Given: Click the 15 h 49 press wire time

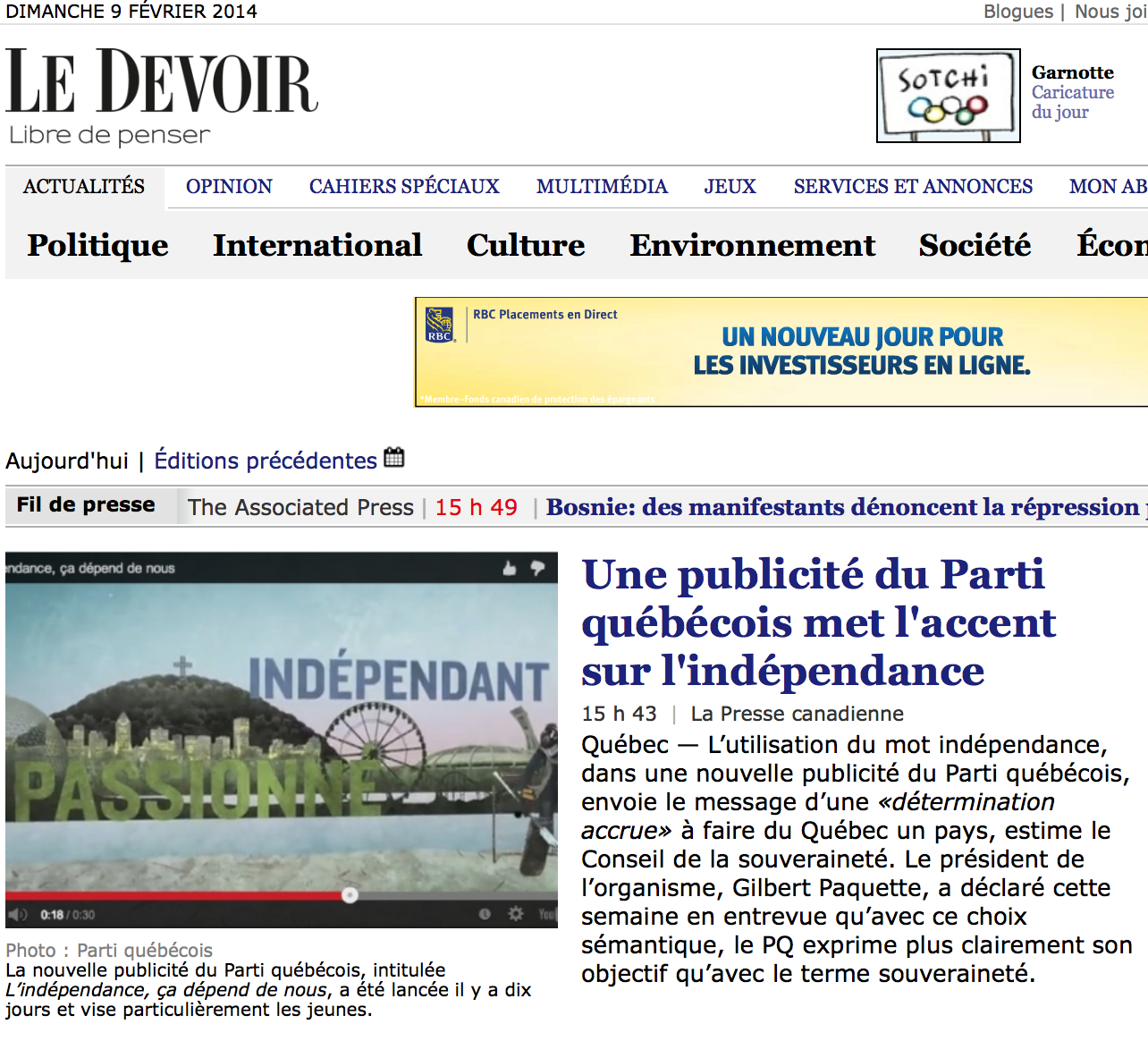Looking at the screenshot, I should pyautogui.click(x=477, y=507).
